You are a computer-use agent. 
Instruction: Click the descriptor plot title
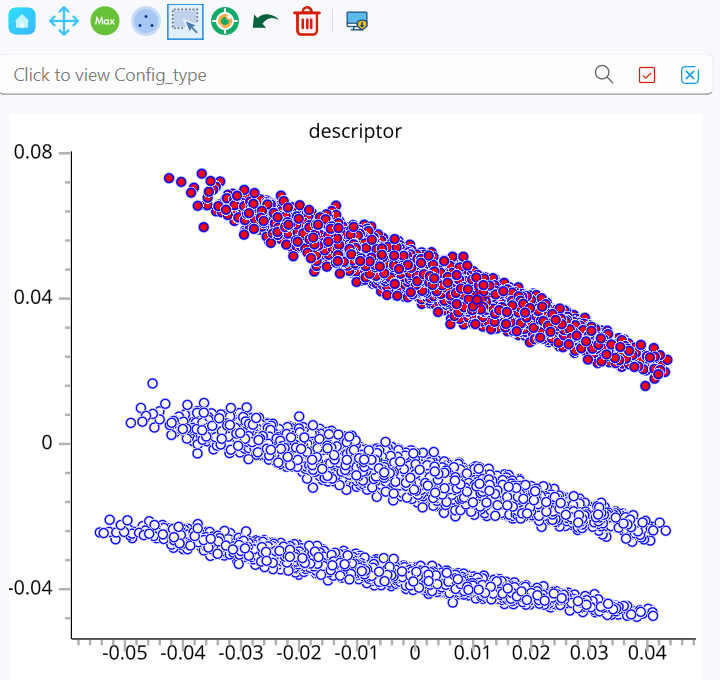[355, 131]
